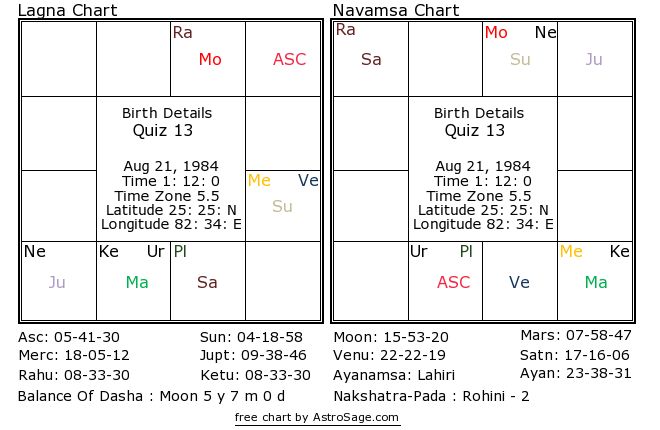Image resolution: width=660 pixels, height=430 pixels.
Task: Click Ra in the Navamsa chart
Action: click(x=346, y=30)
